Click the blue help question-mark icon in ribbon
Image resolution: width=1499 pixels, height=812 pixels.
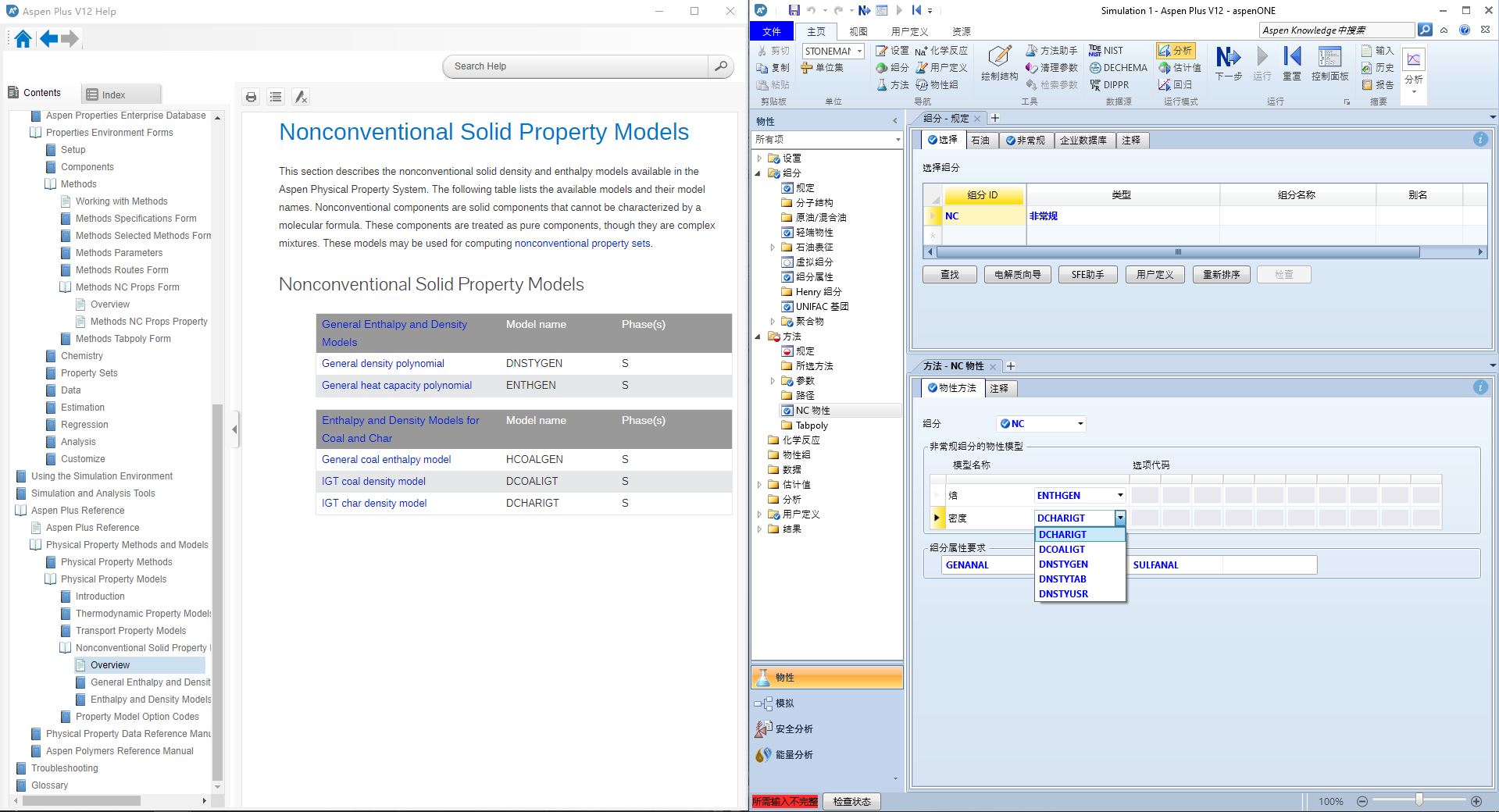point(1465,30)
